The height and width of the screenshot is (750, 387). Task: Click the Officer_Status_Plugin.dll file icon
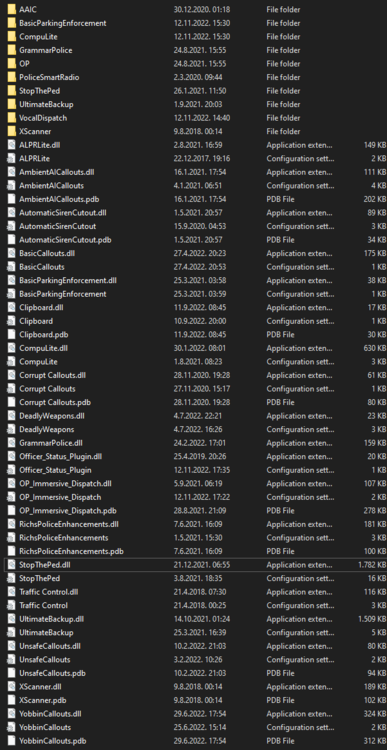[11, 456]
